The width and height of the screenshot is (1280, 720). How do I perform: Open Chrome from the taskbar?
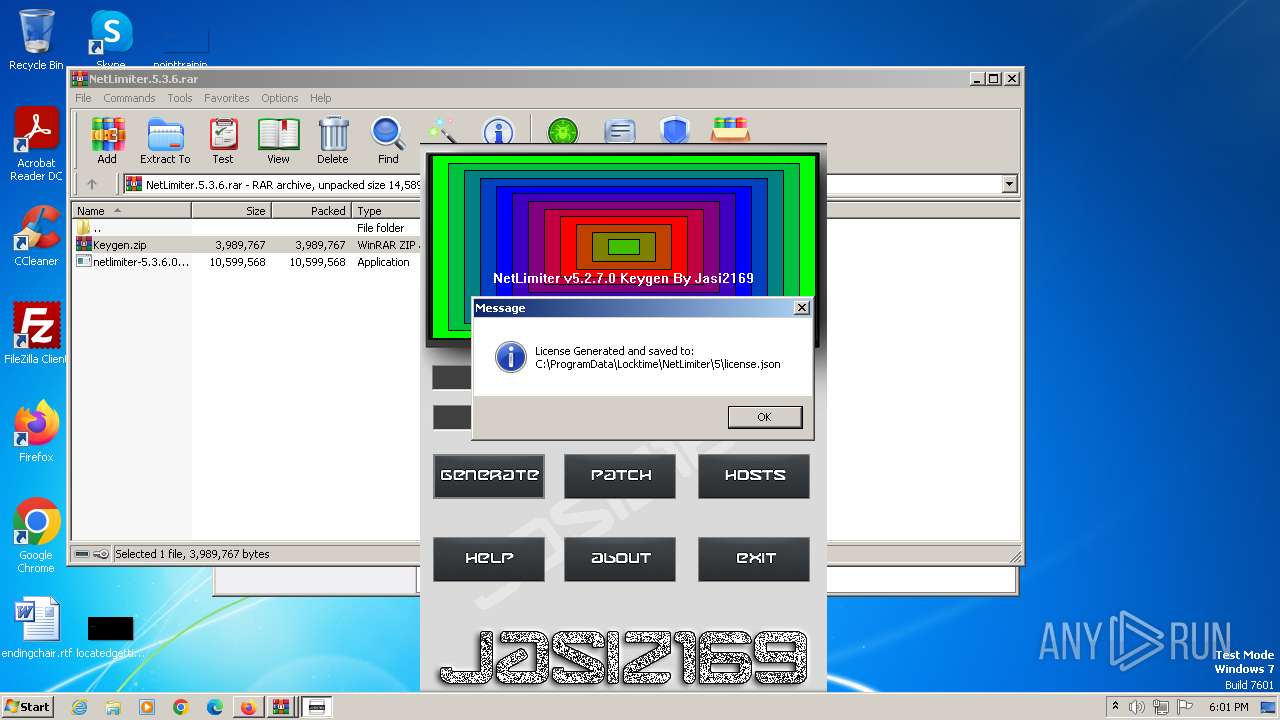[181, 707]
